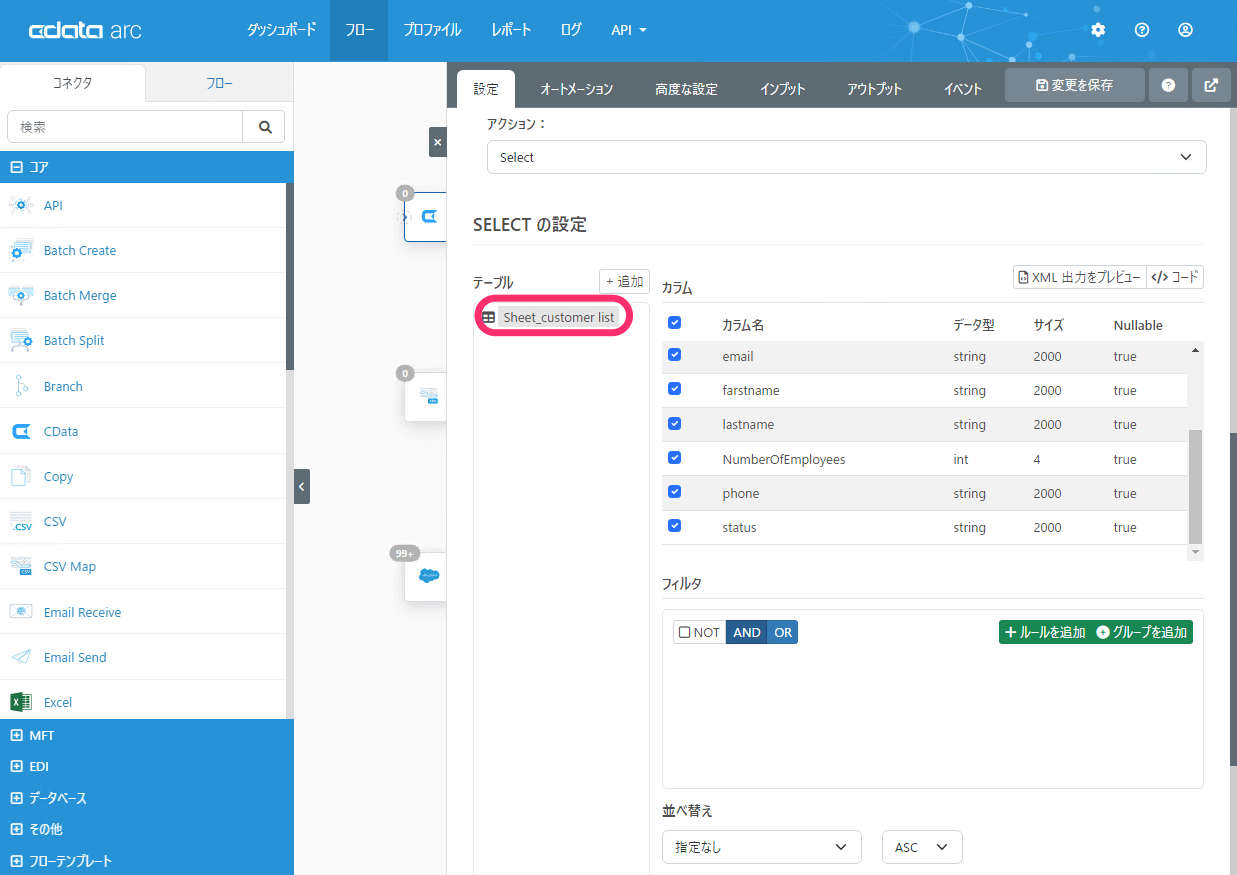Click the search magnifier button
Viewport: 1237px width, 875px height.
coord(264,127)
